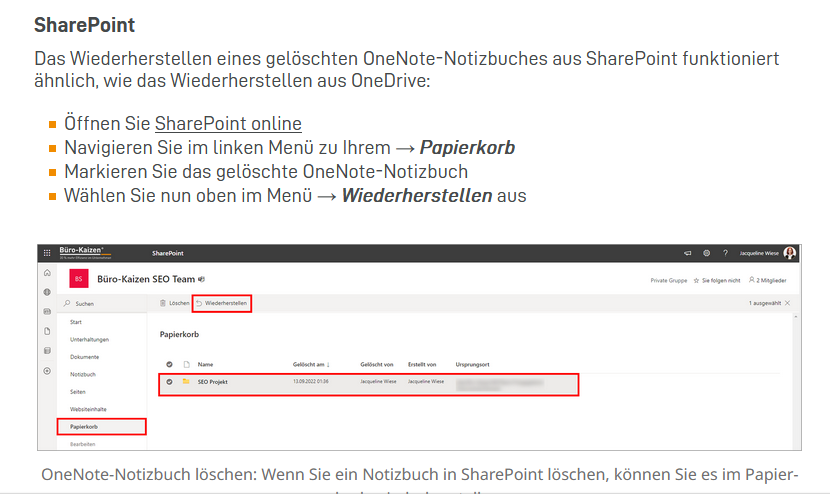This screenshot has width=830, height=494.
Task: Go to SharePoint home via house icon
Action: pyautogui.click(x=47, y=273)
